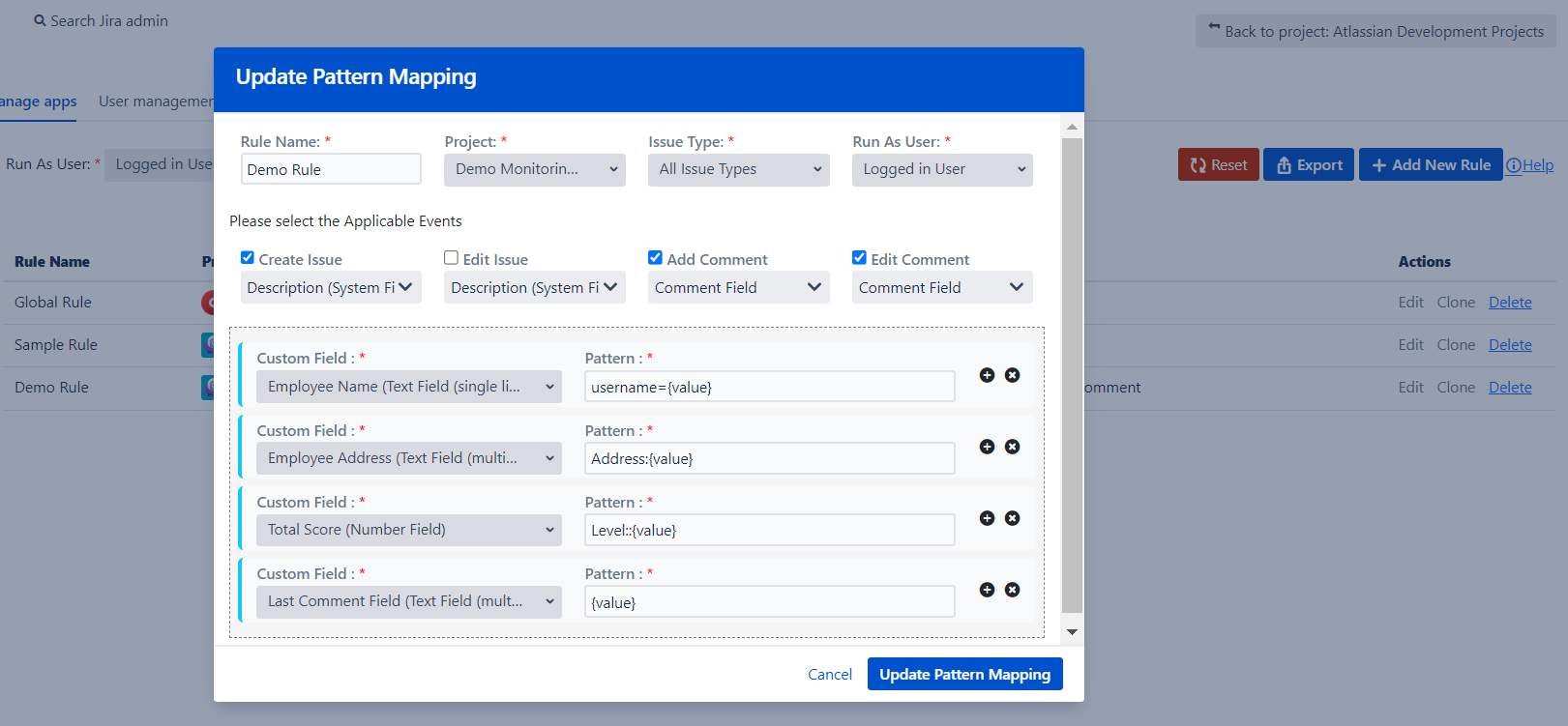Remove the Last Comment Field pattern row

[1012, 590]
